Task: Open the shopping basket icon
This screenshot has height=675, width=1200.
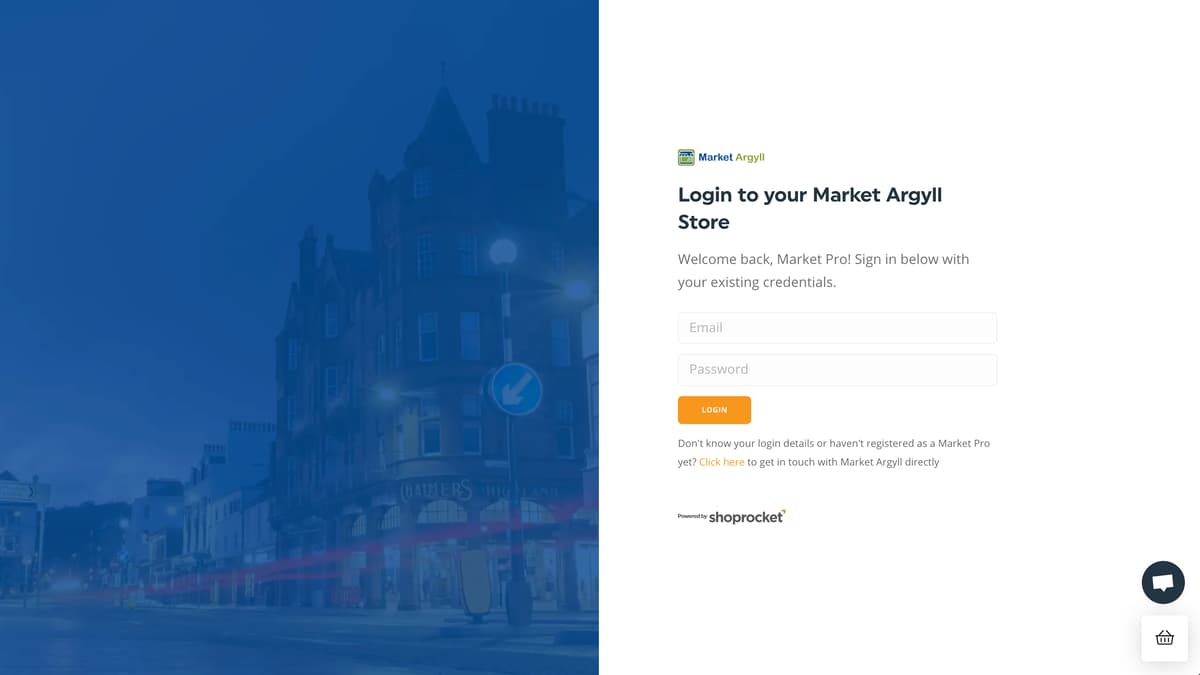Action: (1165, 638)
